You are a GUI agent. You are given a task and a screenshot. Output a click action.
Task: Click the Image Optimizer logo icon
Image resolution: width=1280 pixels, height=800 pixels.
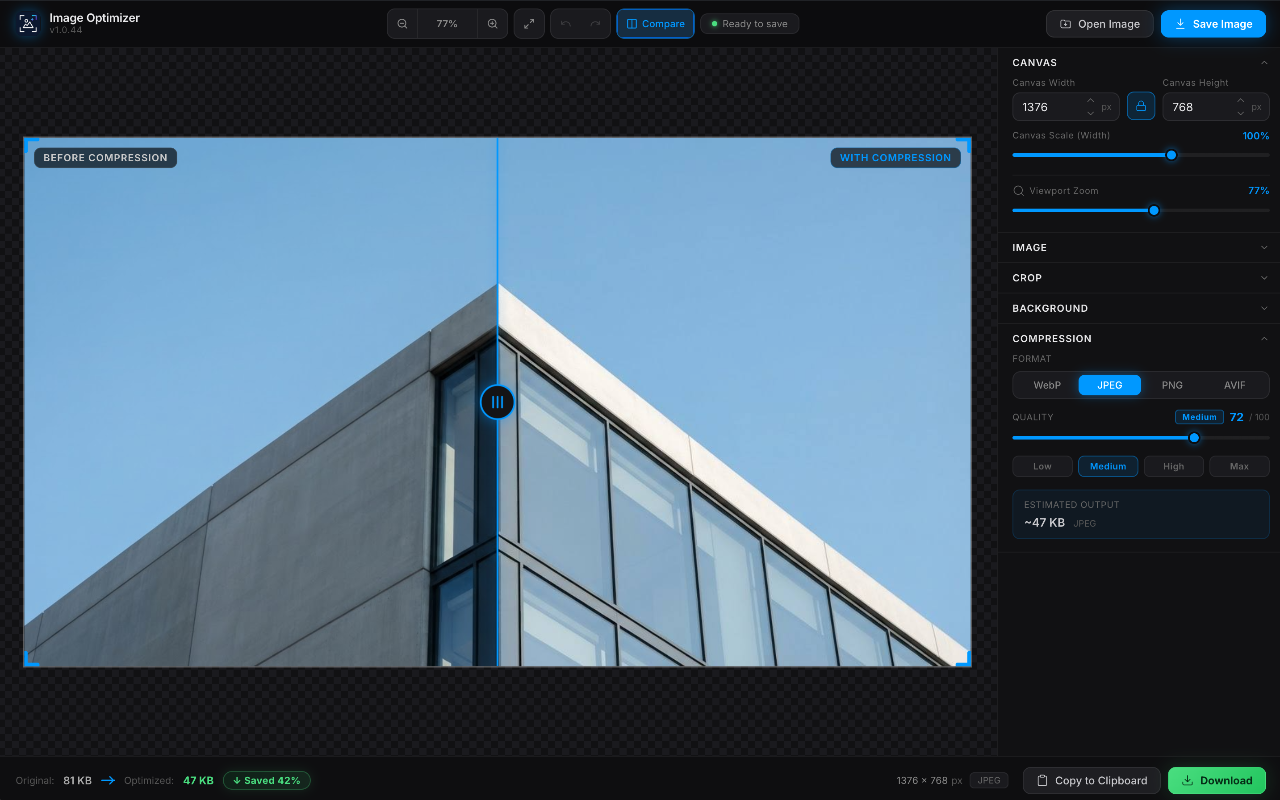[28, 24]
